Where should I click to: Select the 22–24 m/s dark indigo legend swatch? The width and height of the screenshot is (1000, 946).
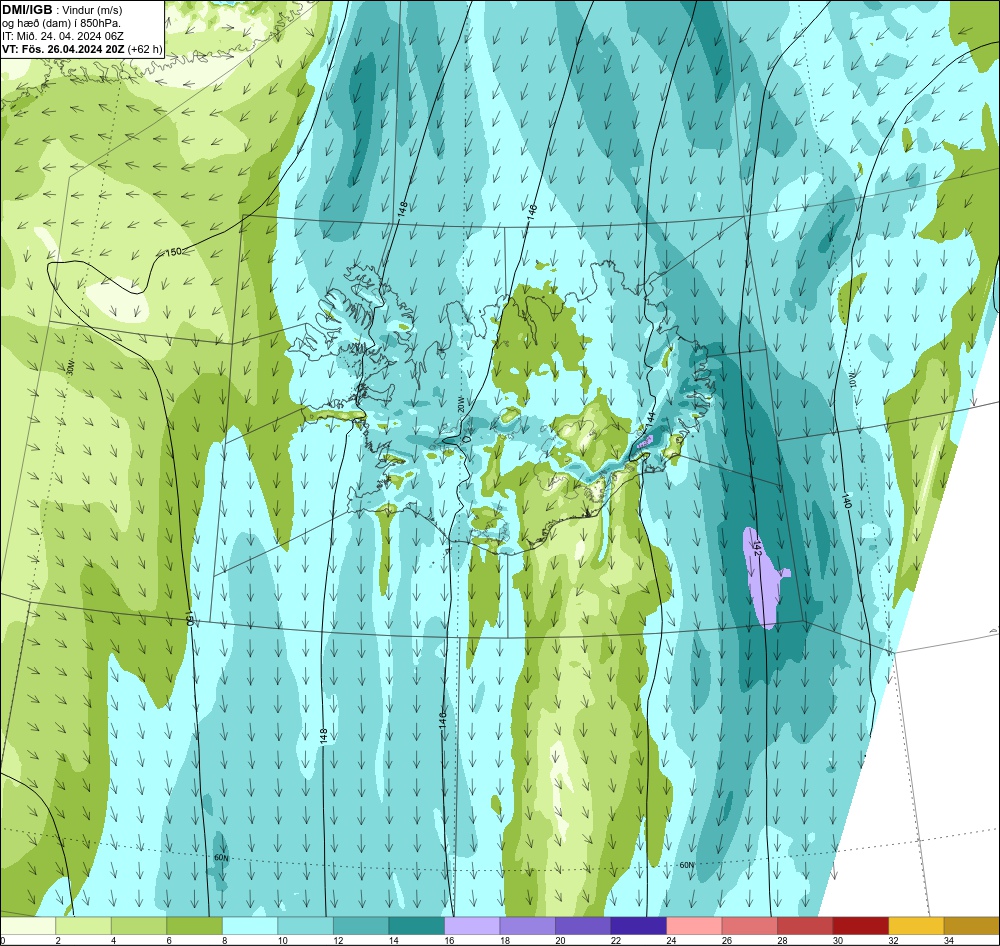coord(638,926)
